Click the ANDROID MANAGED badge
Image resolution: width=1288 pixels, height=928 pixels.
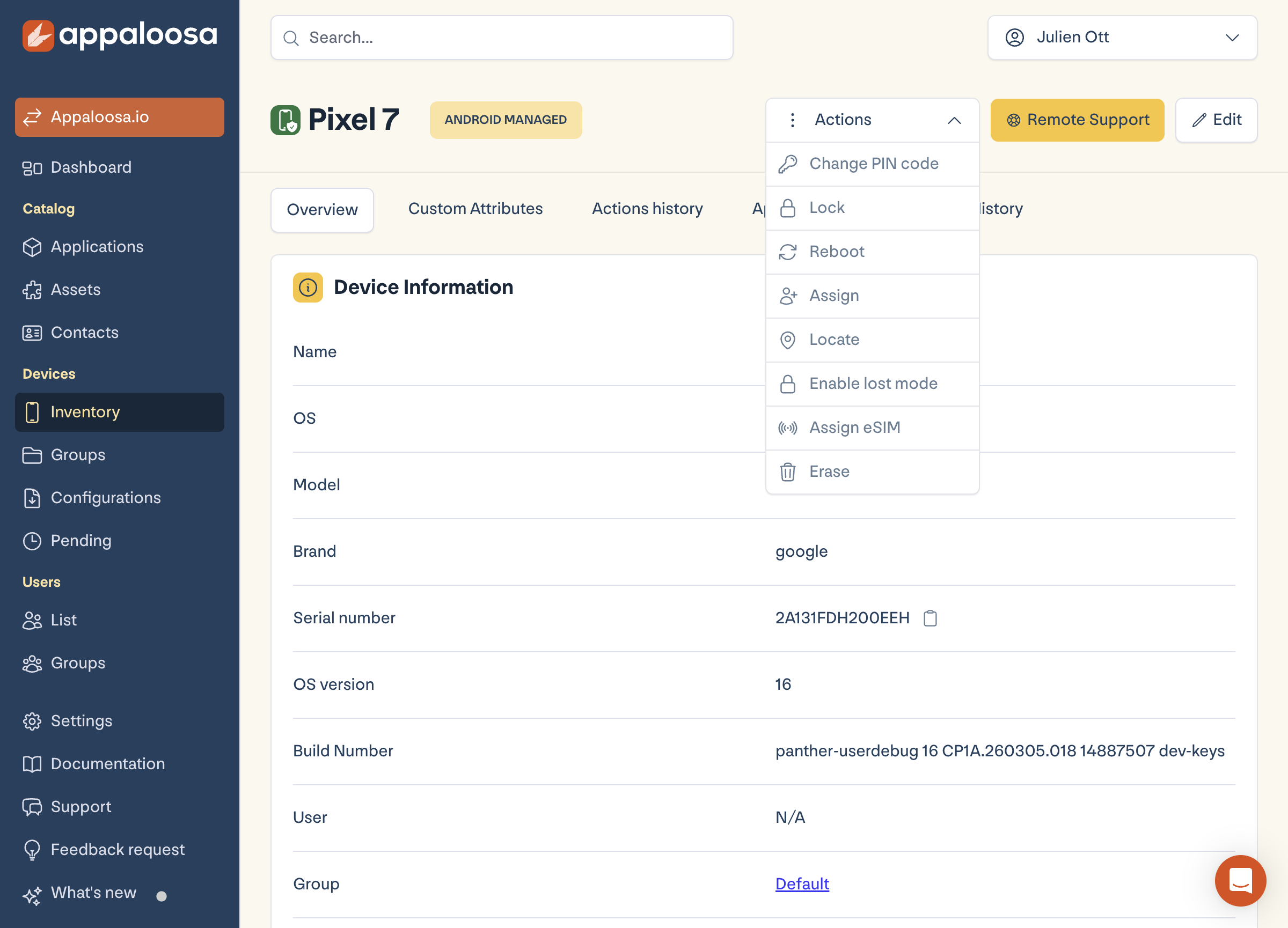coord(506,120)
